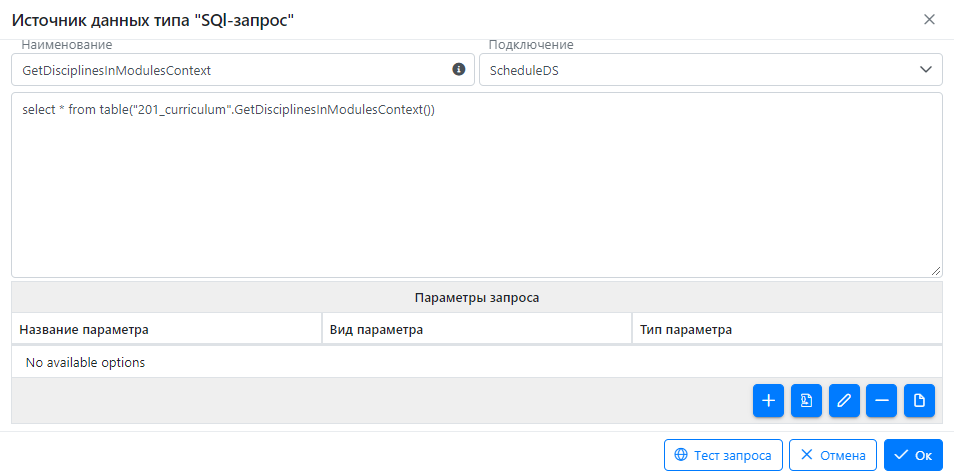Click the info icon in the Наименование field
Screen dimensions: 954x476
point(458,69)
